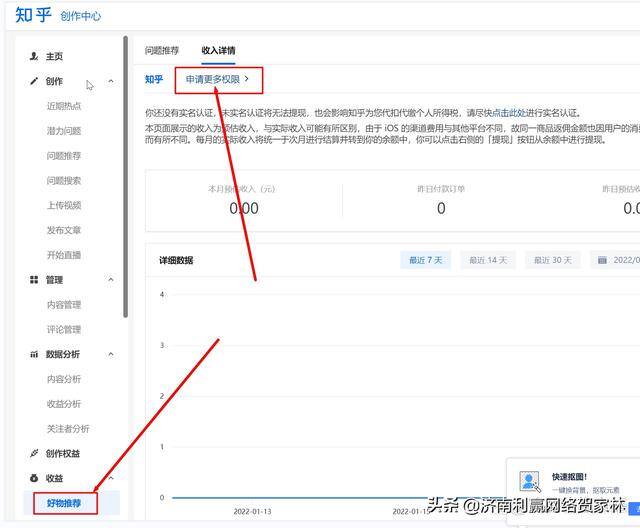
Task: Select 开始直播 in sidebar
Action: (x=64, y=255)
